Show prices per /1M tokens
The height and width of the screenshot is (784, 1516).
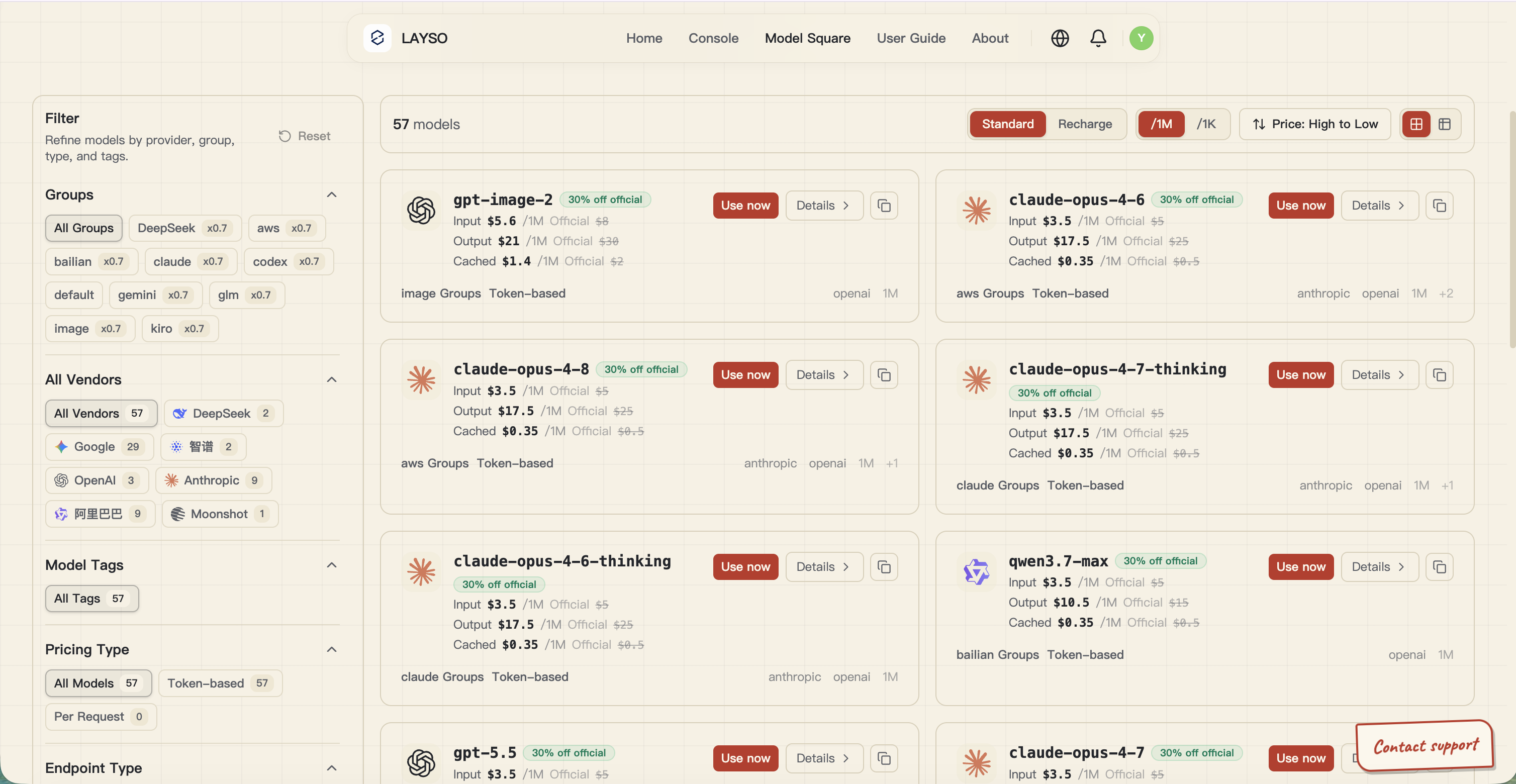pyautogui.click(x=1161, y=124)
